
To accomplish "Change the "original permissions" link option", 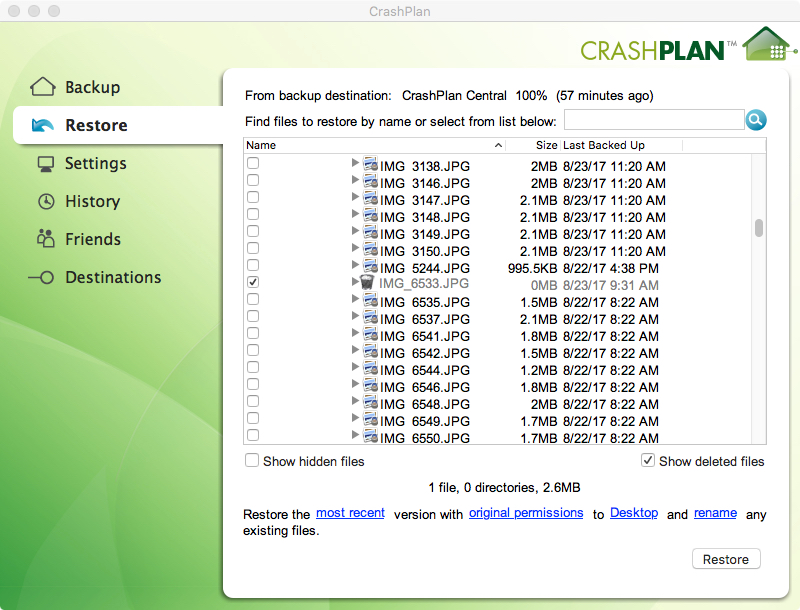I will pyautogui.click(x=526, y=513).
